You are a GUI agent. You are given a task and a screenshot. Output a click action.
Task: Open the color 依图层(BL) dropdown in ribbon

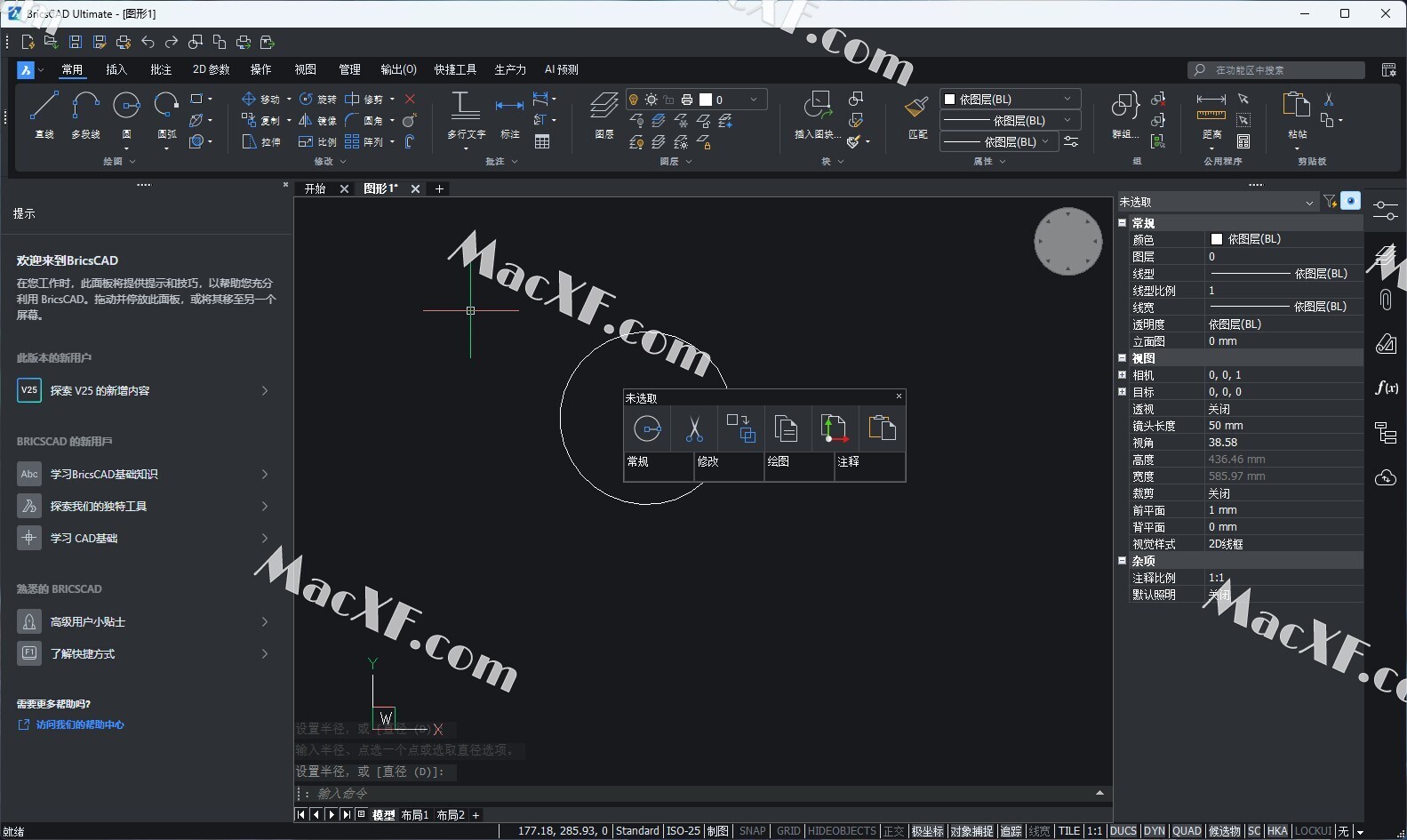pos(1010,100)
